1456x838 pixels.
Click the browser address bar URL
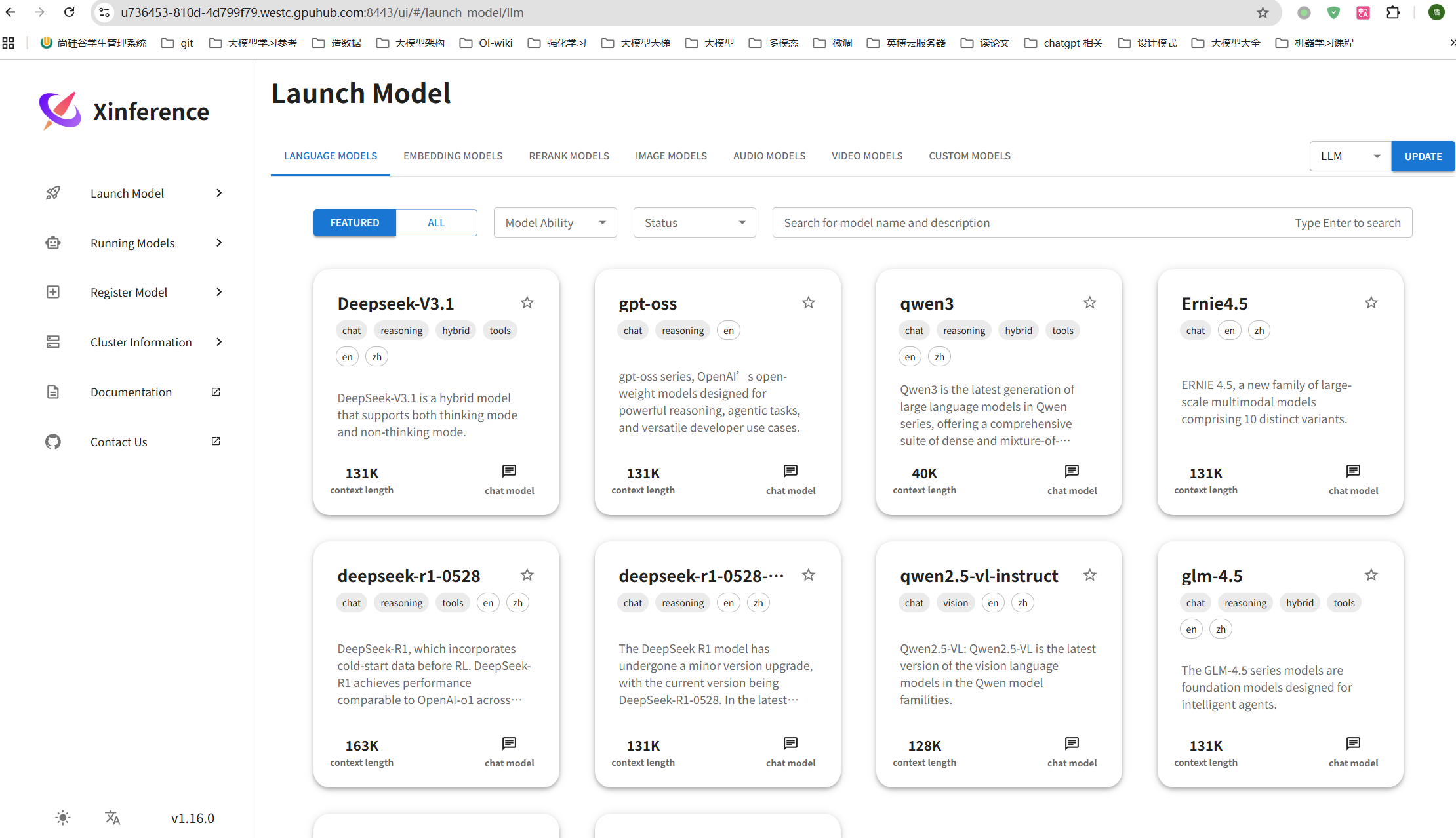(322, 12)
